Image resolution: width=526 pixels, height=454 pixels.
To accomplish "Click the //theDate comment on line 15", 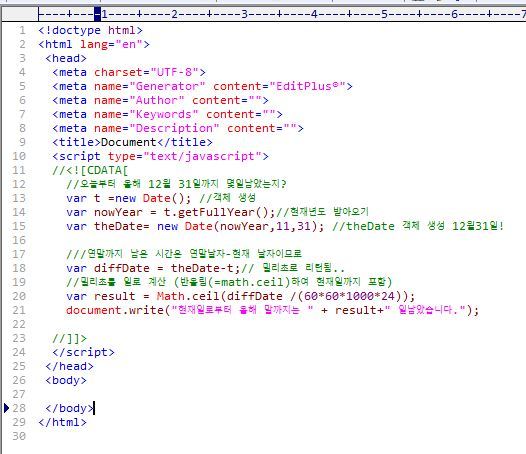I will 418,226.
